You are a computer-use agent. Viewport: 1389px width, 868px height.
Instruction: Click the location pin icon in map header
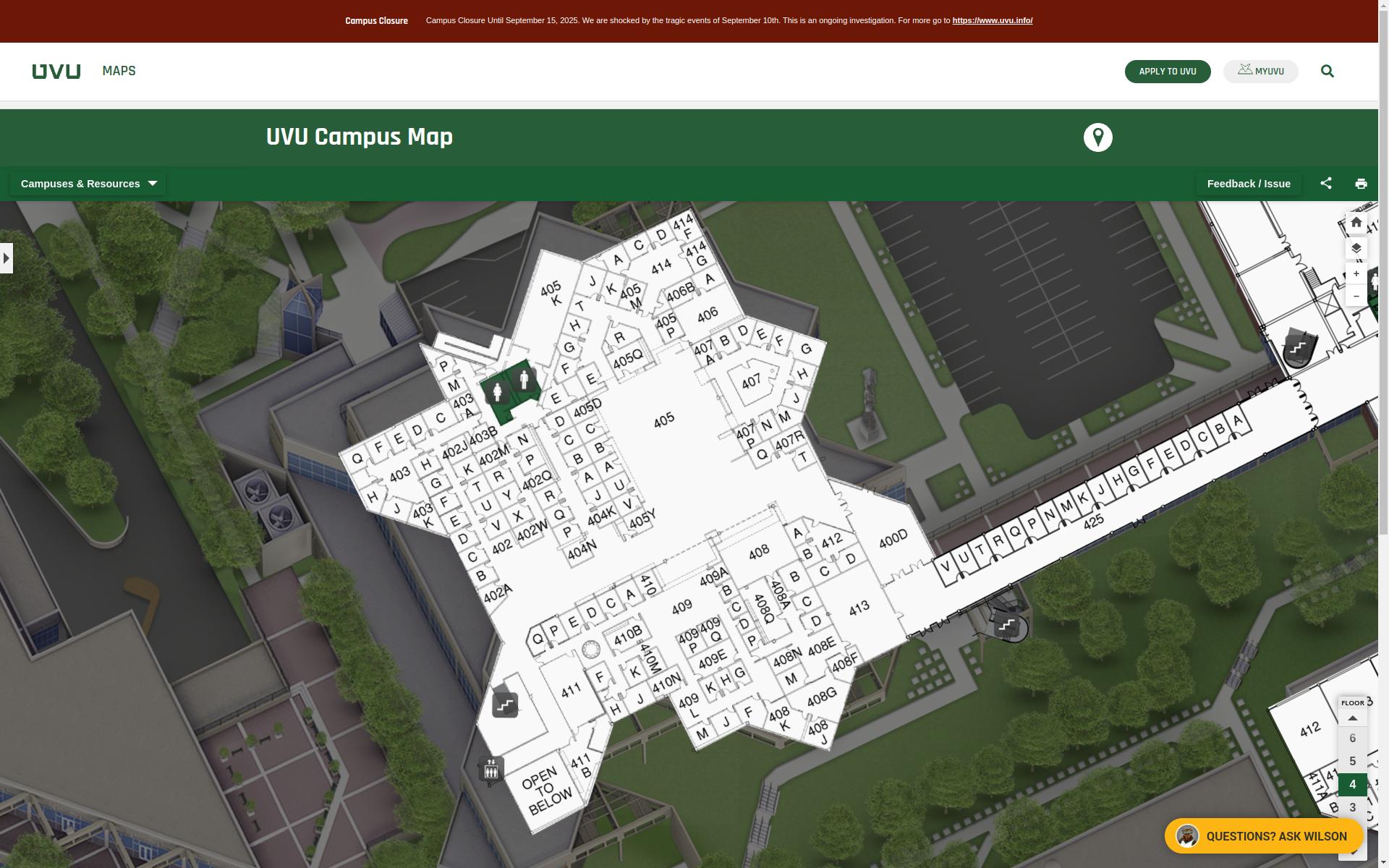1097,137
